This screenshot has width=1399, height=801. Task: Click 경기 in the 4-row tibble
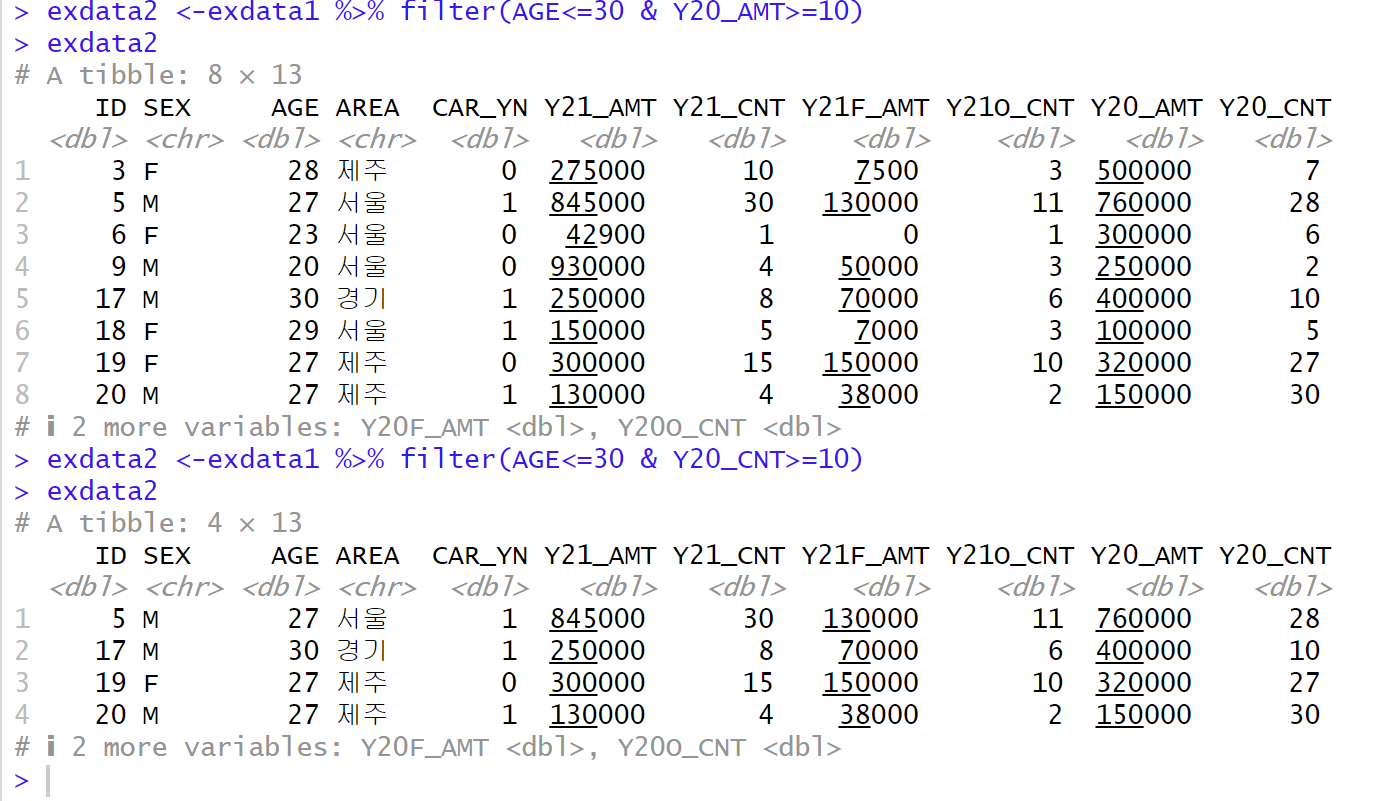361,651
